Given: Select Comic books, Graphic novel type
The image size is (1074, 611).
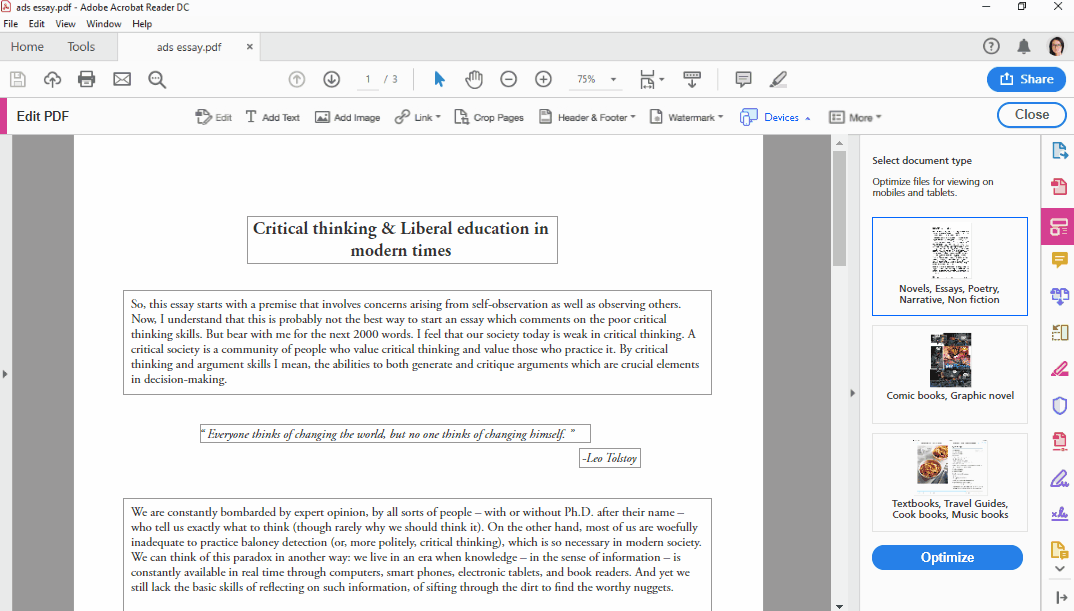Looking at the screenshot, I should 949,374.
